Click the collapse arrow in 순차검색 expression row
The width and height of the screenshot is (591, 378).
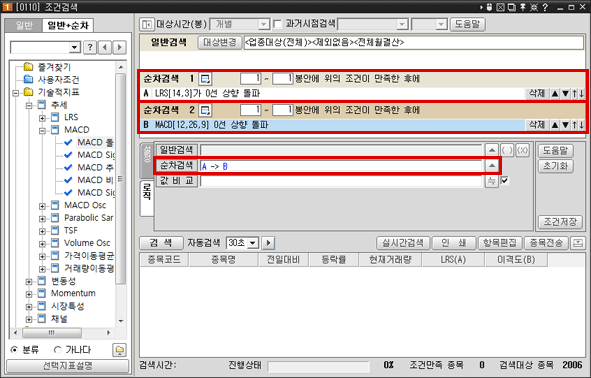pyautogui.click(x=491, y=165)
